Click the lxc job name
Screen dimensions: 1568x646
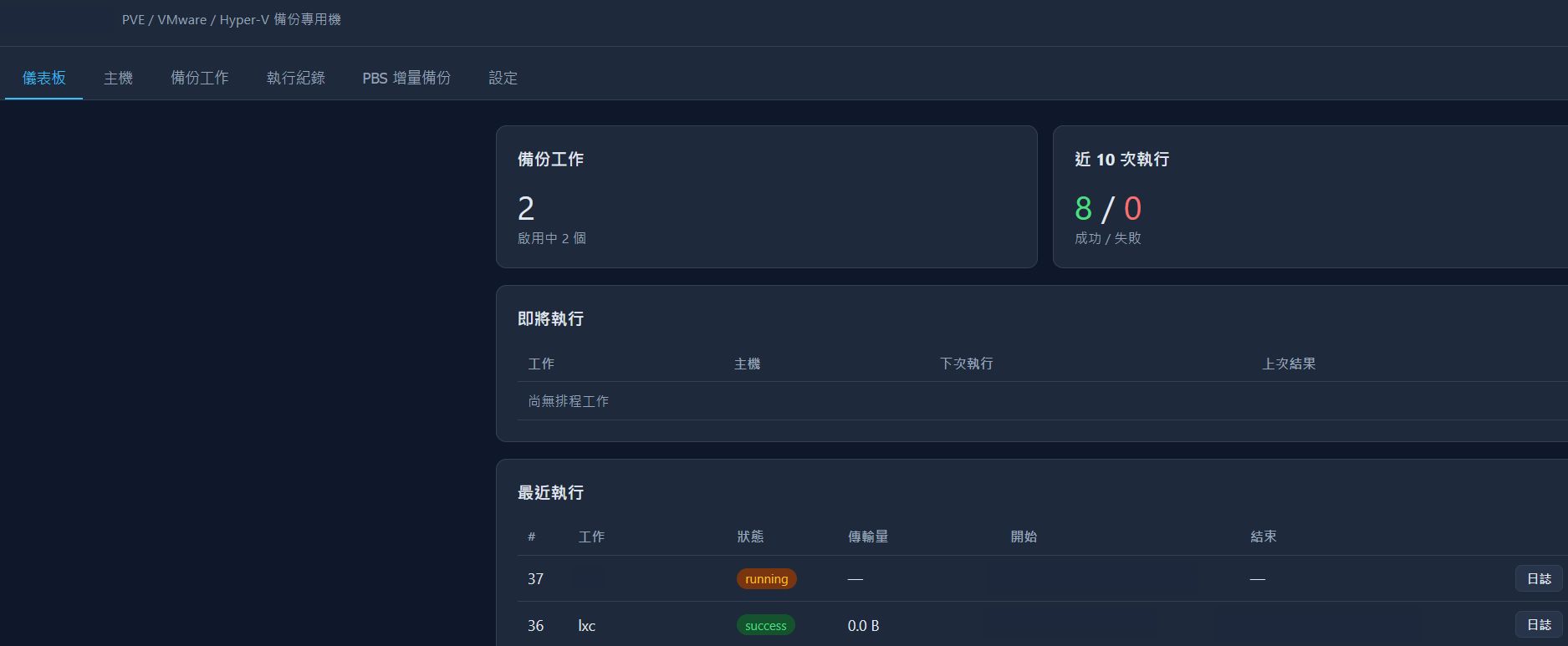pos(587,625)
